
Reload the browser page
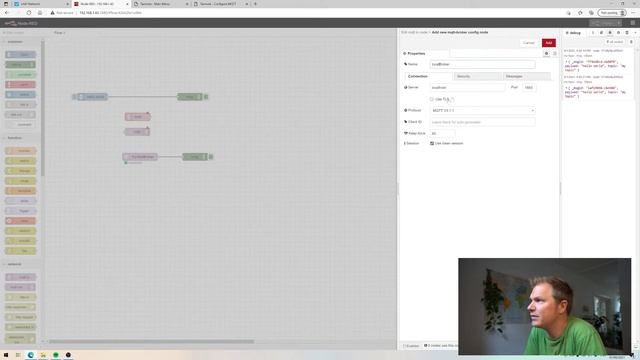point(29,13)
